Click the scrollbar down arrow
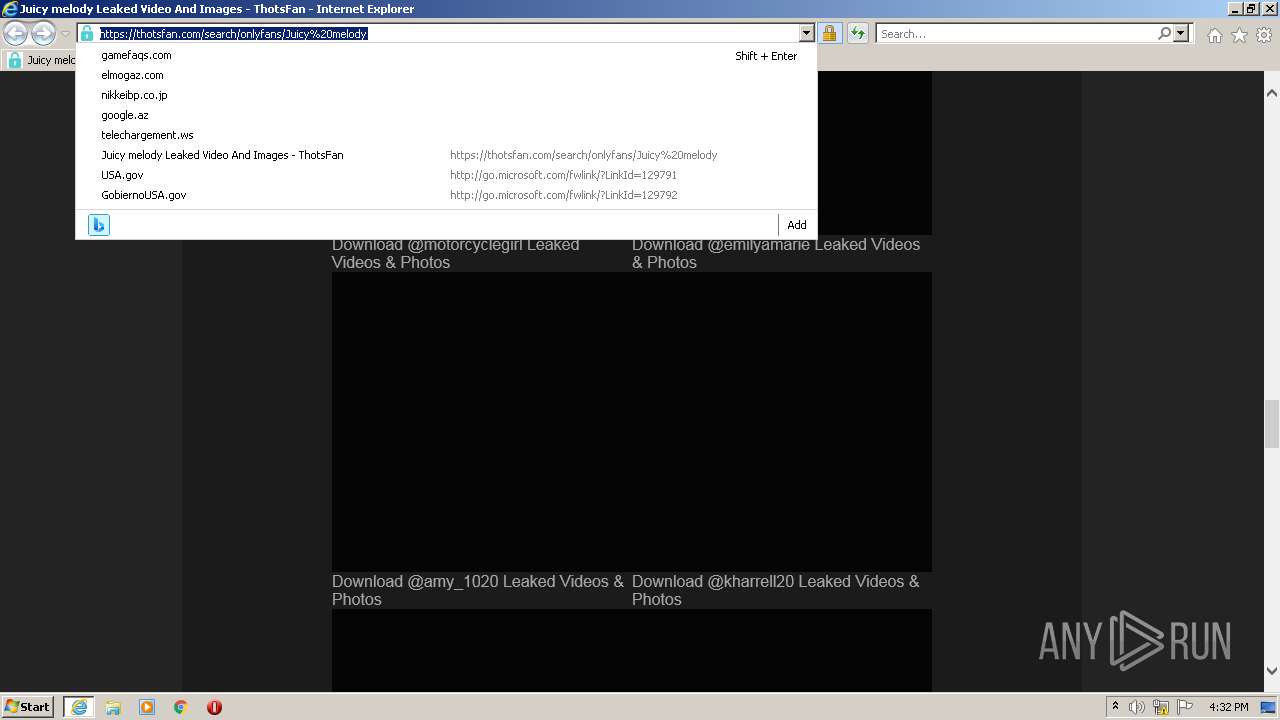Image resolution: width=1280 pixels, height=720 pixels. (1272, 671)
